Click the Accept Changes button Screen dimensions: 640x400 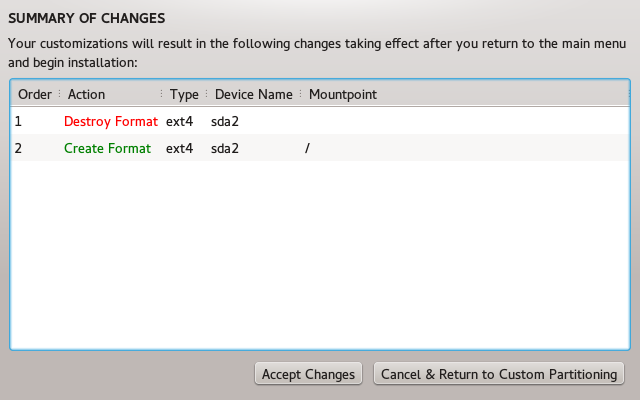coord(308,374)
